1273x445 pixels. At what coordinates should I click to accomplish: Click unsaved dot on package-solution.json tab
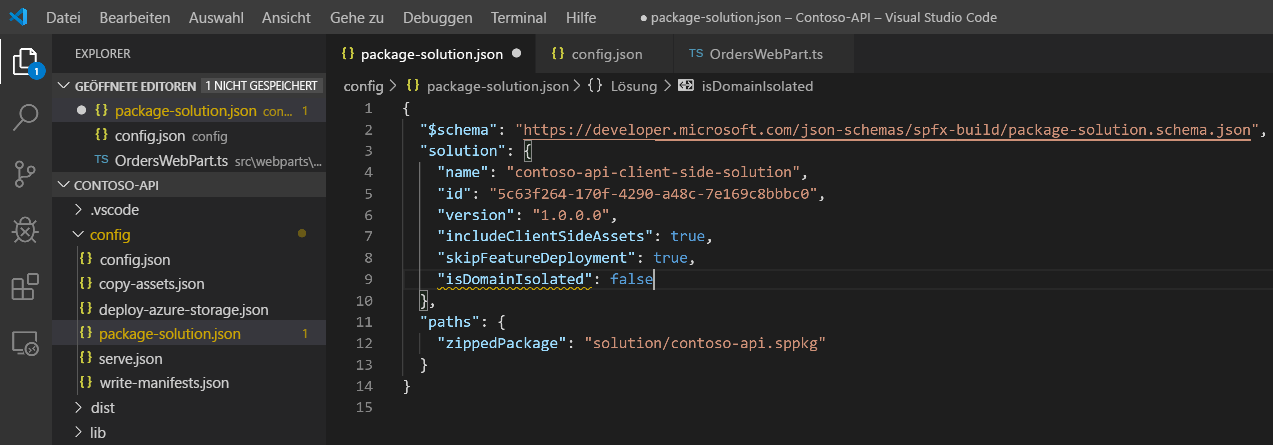(516, 54)
